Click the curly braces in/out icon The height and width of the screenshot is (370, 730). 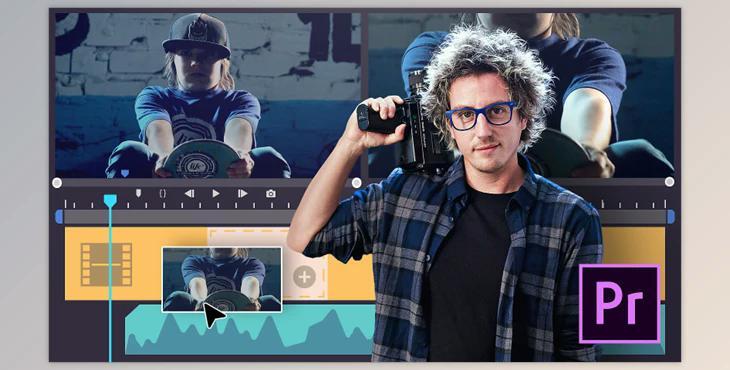pos(162,193)
